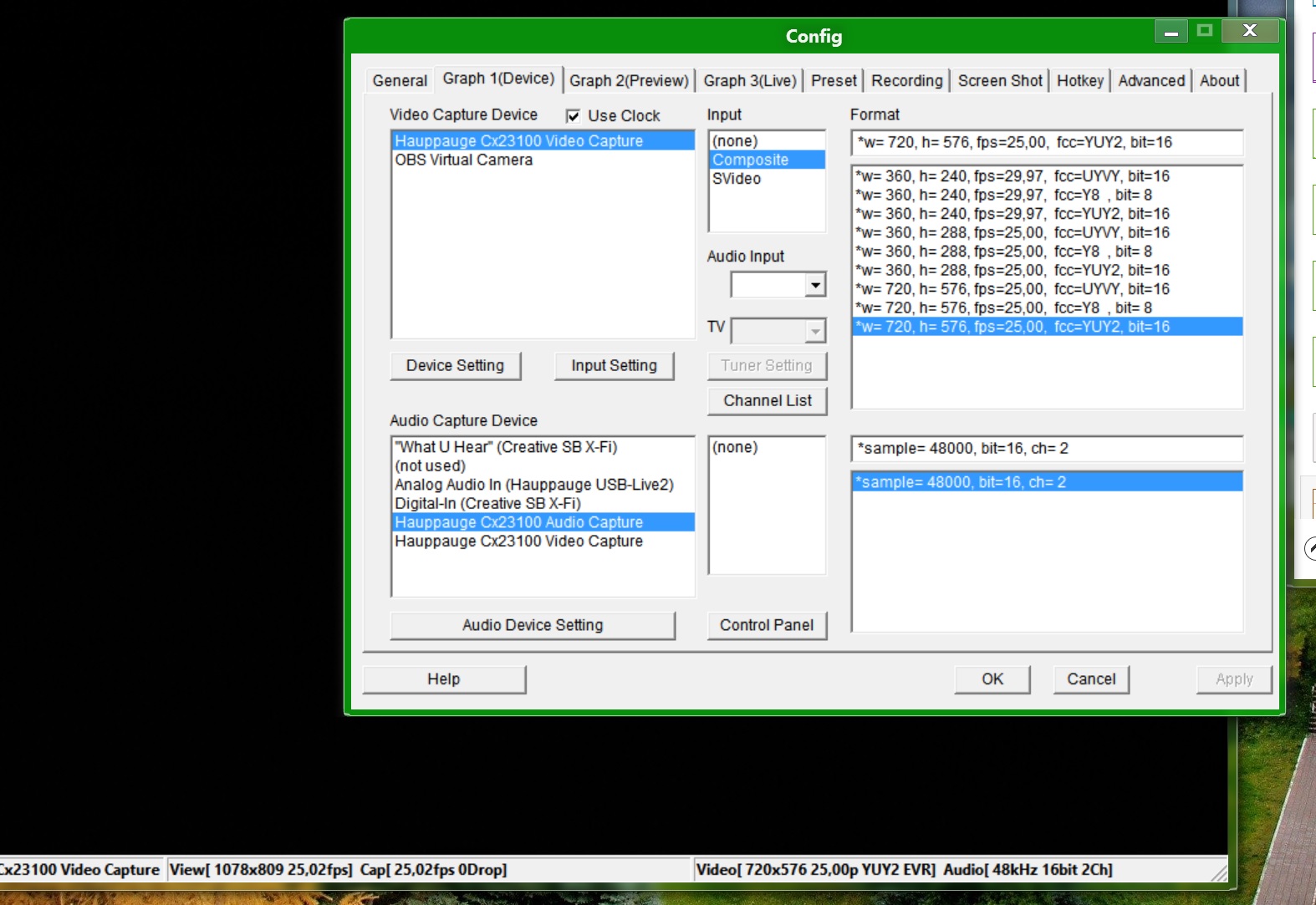Click the Apply button
The width and height of the screenshot is (1316, 905).
click(x=1234, y=679)
